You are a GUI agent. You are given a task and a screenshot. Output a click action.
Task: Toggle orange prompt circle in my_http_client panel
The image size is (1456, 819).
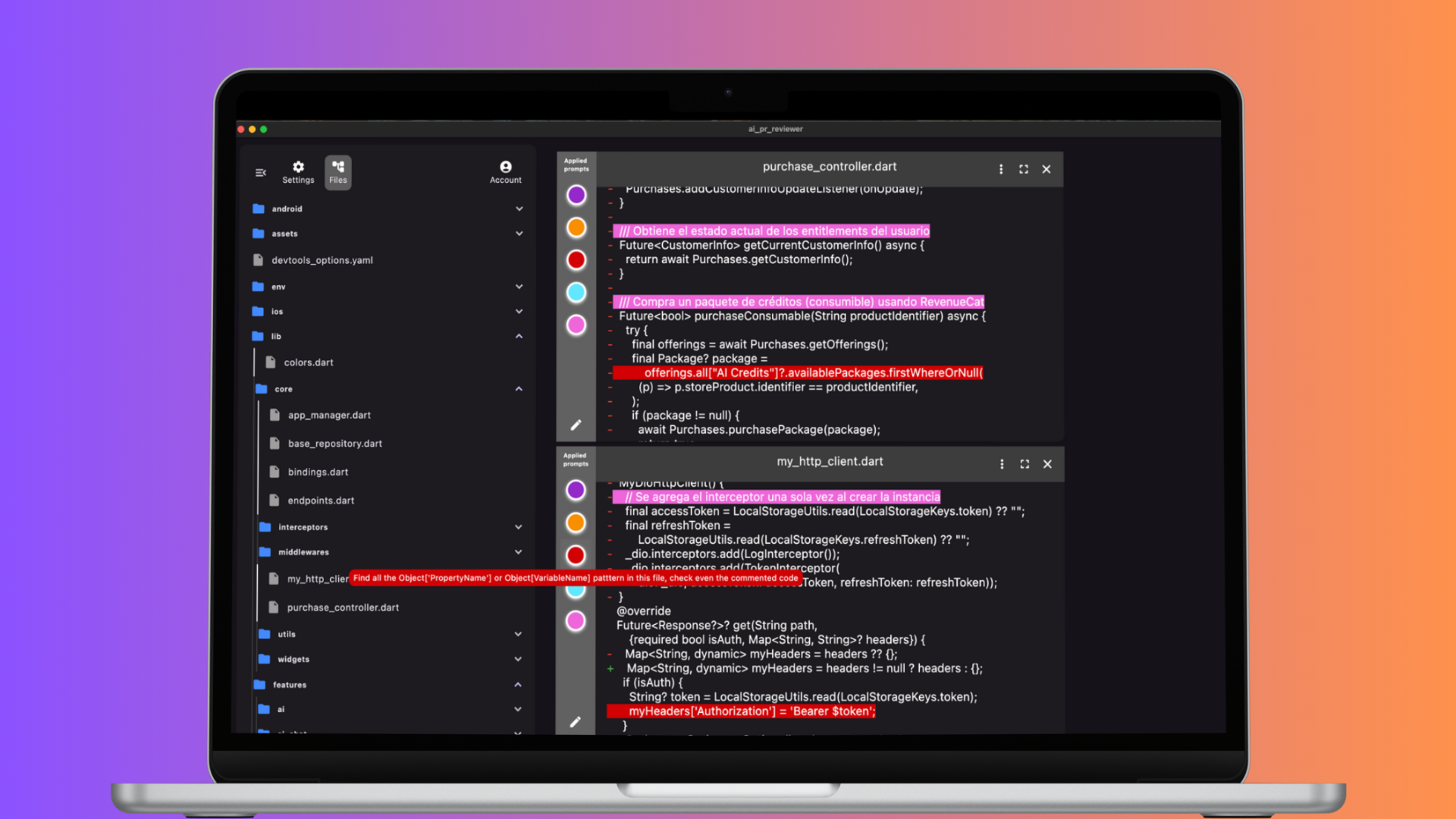(576, 522)
